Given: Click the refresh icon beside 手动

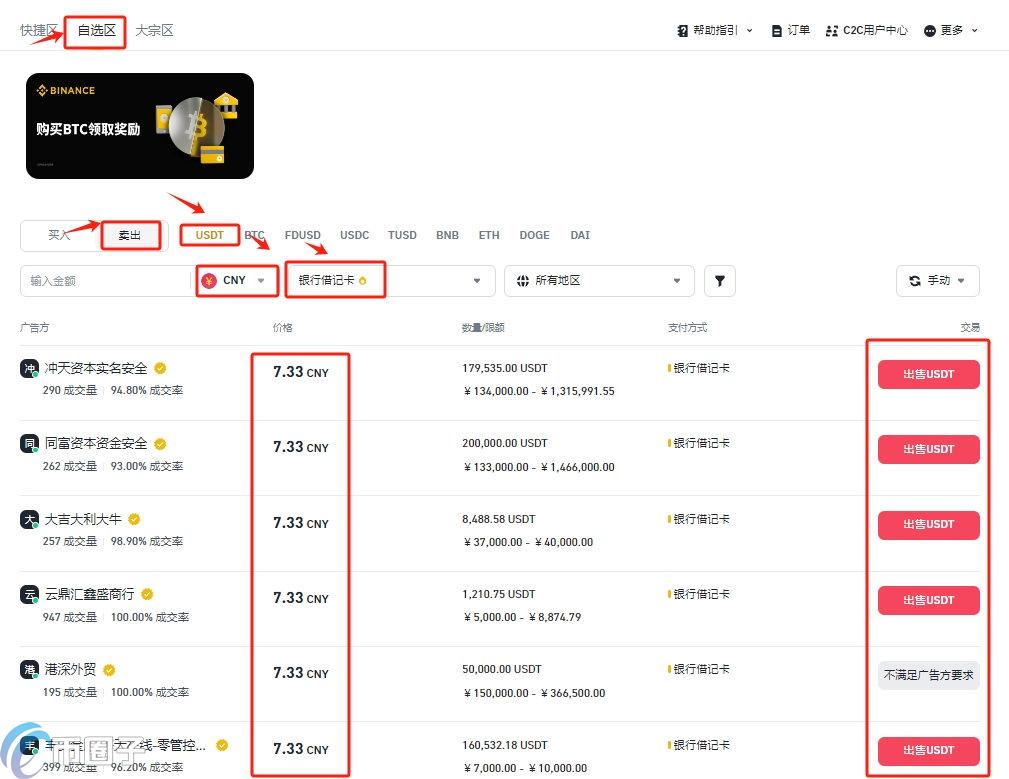Looking at the screenshot, I should click(x=914, y=280).
